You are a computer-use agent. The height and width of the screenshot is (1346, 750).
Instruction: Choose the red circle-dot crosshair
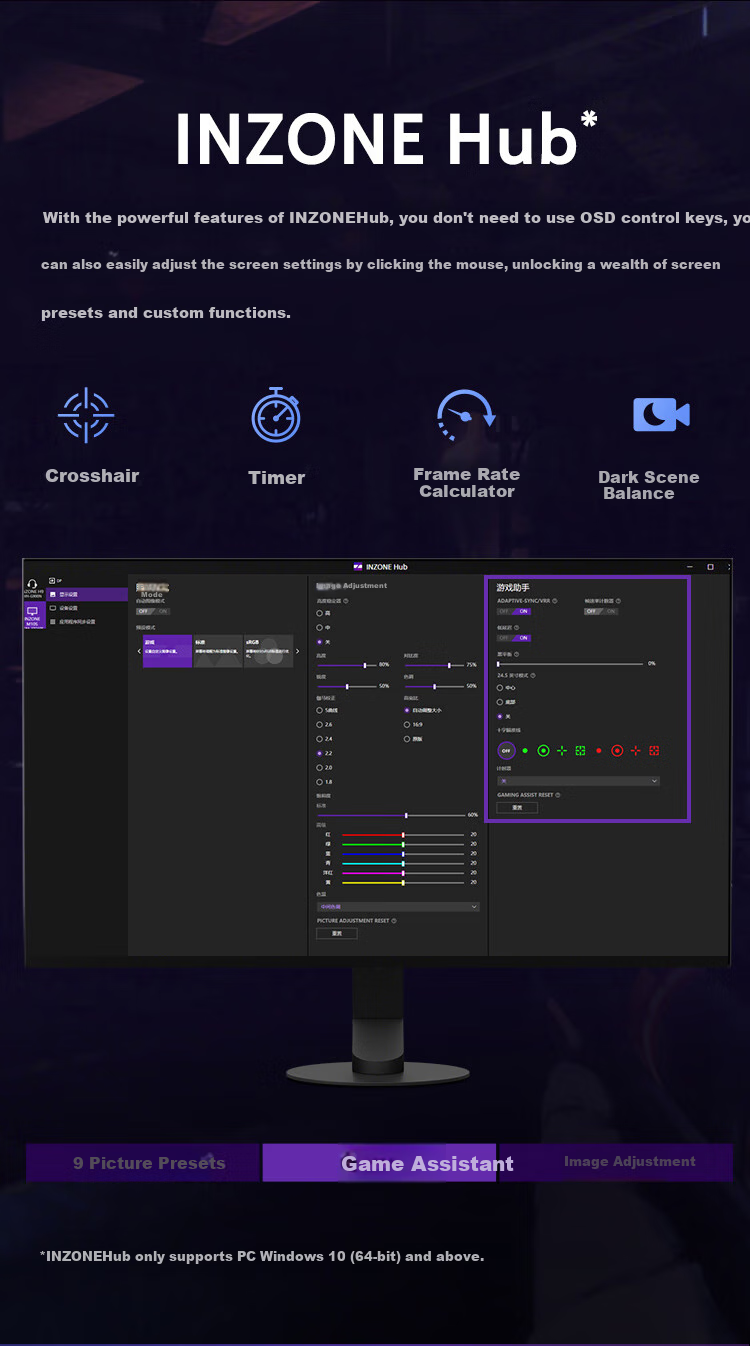pos(617,750)
